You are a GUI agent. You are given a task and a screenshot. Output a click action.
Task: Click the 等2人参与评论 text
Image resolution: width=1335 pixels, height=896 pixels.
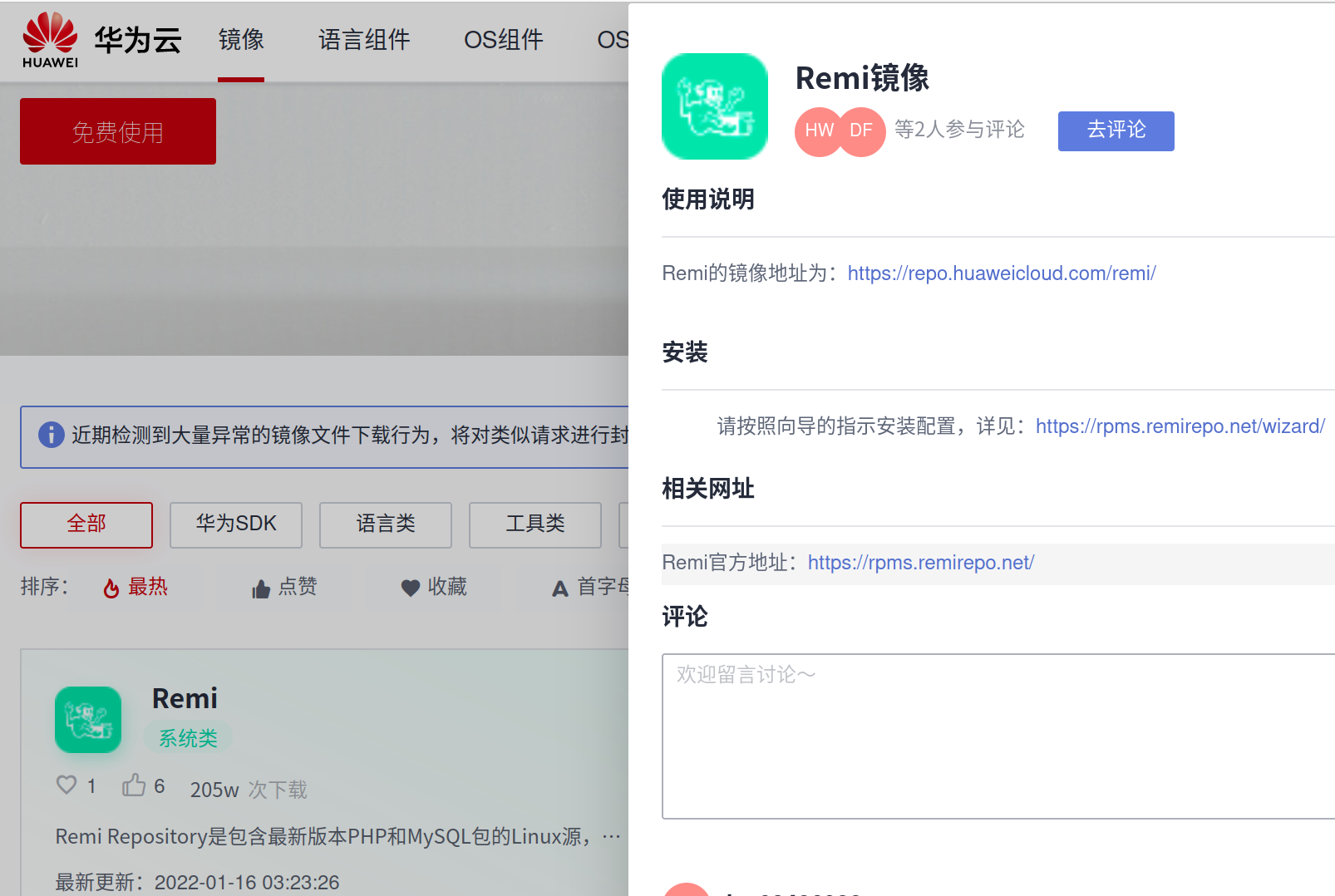coord(959,130)
